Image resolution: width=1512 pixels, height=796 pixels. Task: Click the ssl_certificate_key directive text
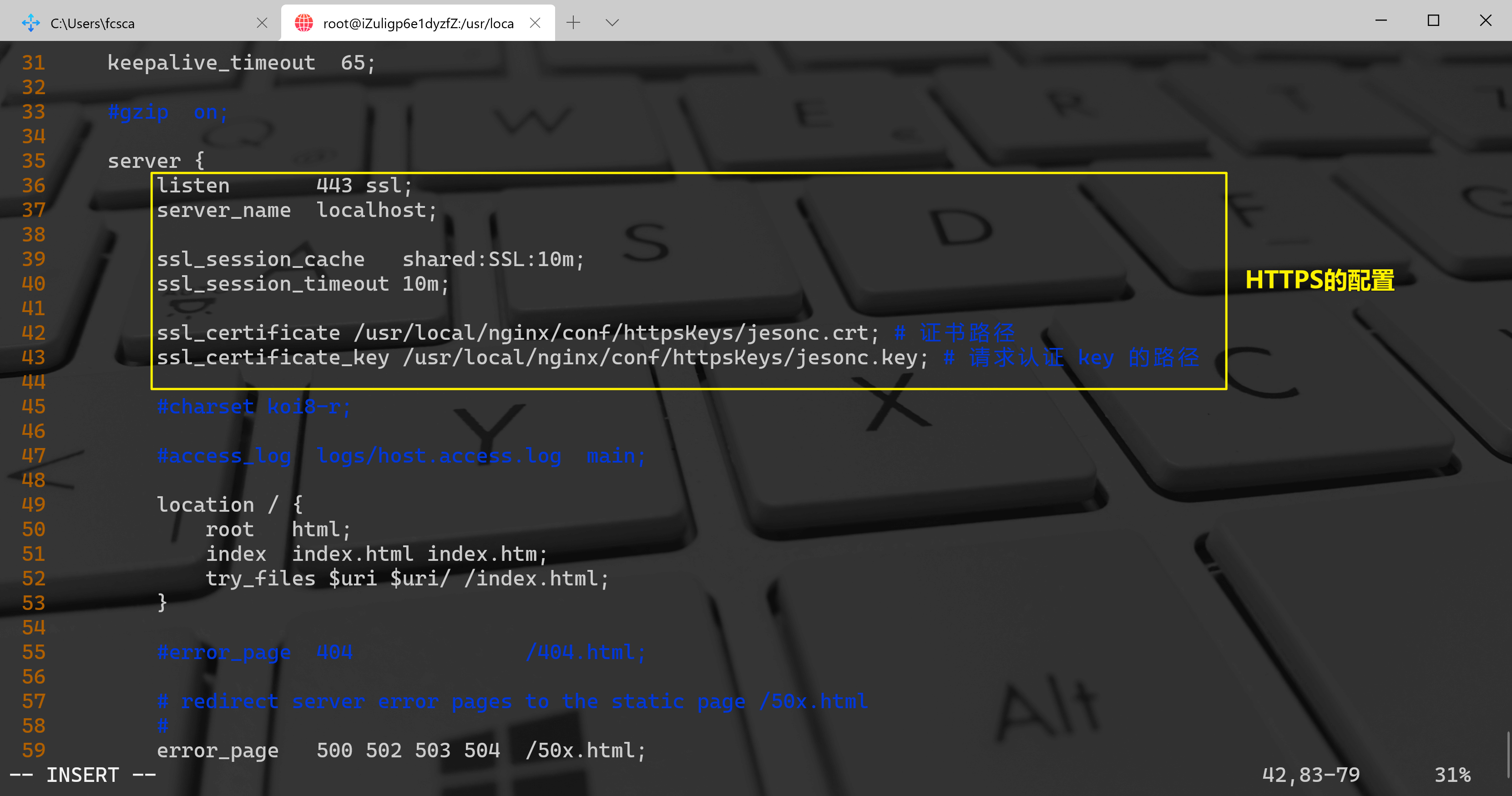273,358
